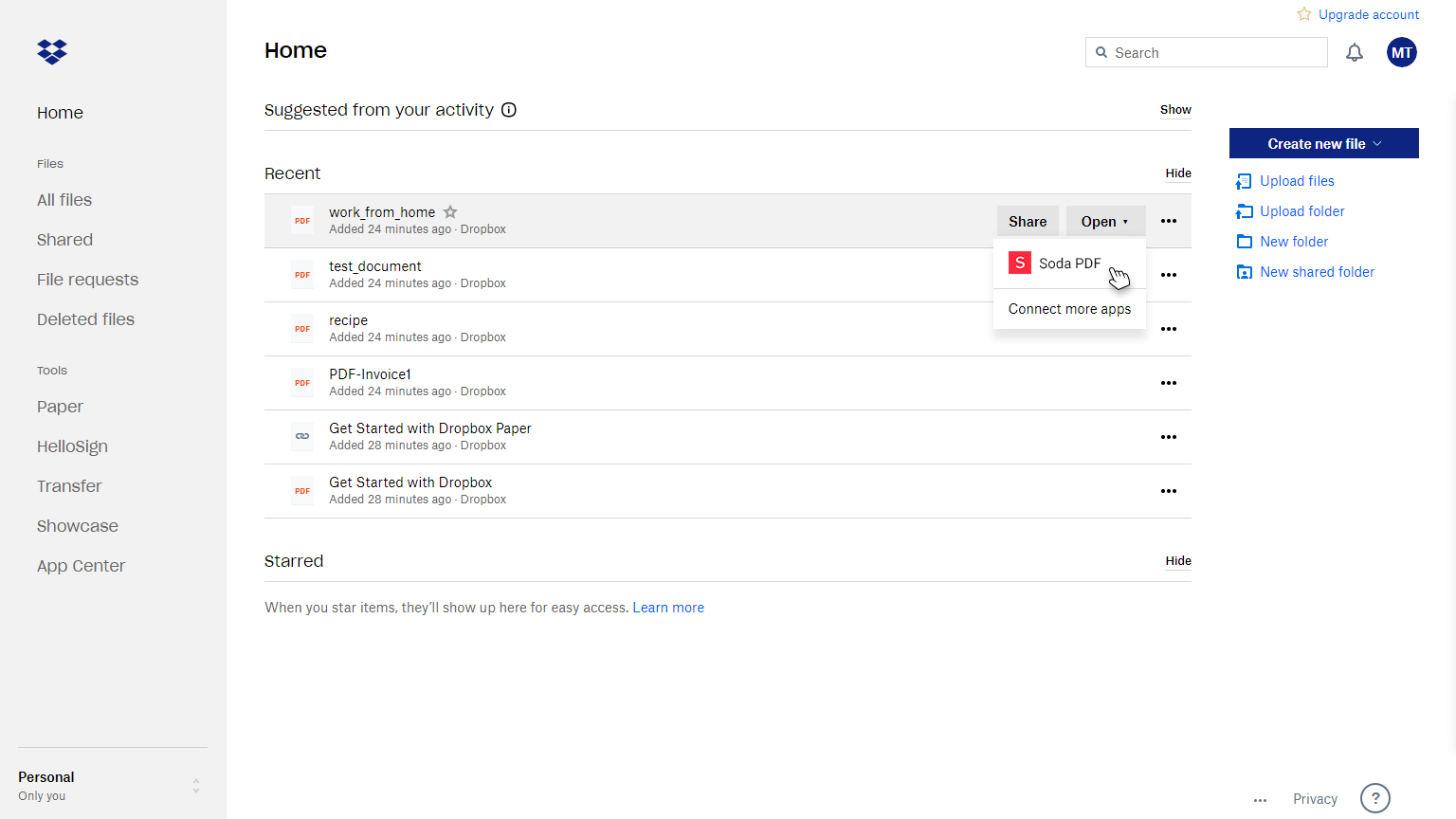This screenshot has width=1456, height=819.
Task: Choose Connect more apps menu entry
Action: point(1069,309)
